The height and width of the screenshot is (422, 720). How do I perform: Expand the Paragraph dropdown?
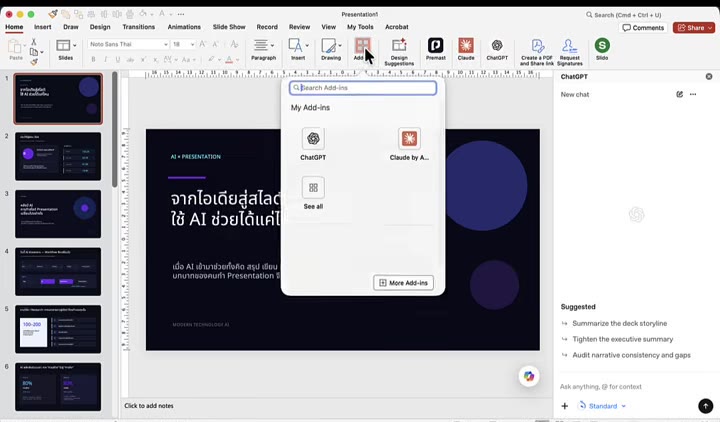272,45
